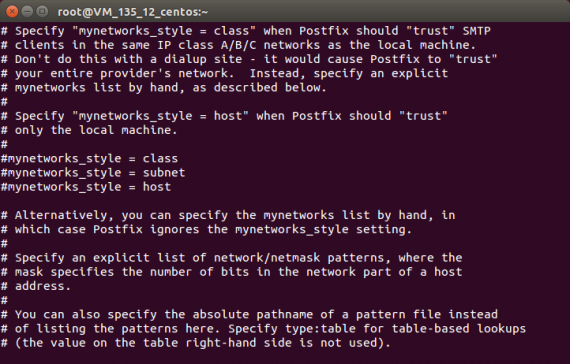Click 'network/netmask' in the comment text
The height and width of the screenshot is (364, 570).
tap(267, 258)
